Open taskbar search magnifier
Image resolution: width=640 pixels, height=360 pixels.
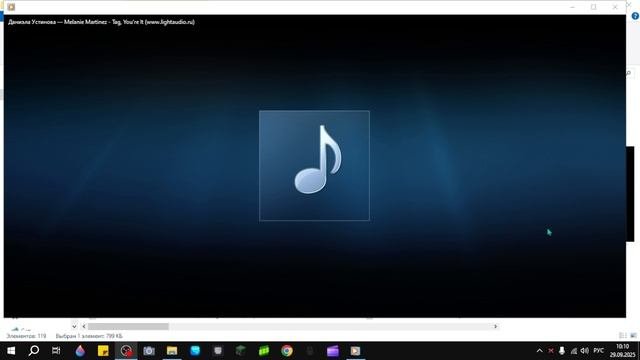click(34, 351)
